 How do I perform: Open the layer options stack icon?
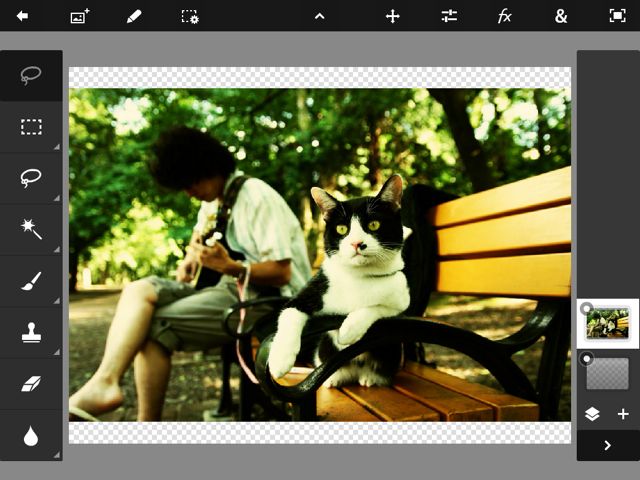pos(592,414)
